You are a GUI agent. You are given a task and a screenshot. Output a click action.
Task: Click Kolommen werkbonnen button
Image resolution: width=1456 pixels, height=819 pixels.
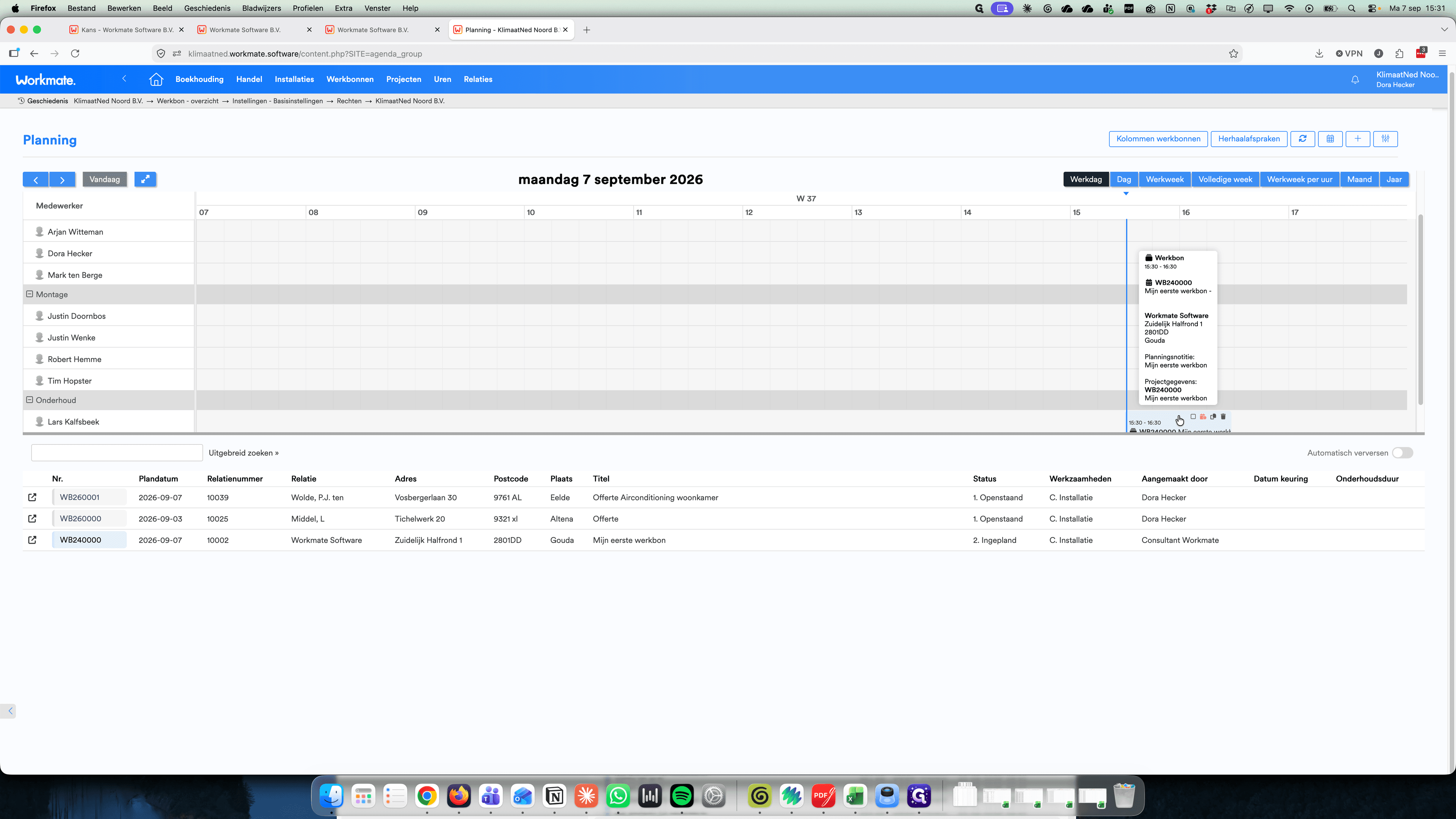coord(1158,138)
